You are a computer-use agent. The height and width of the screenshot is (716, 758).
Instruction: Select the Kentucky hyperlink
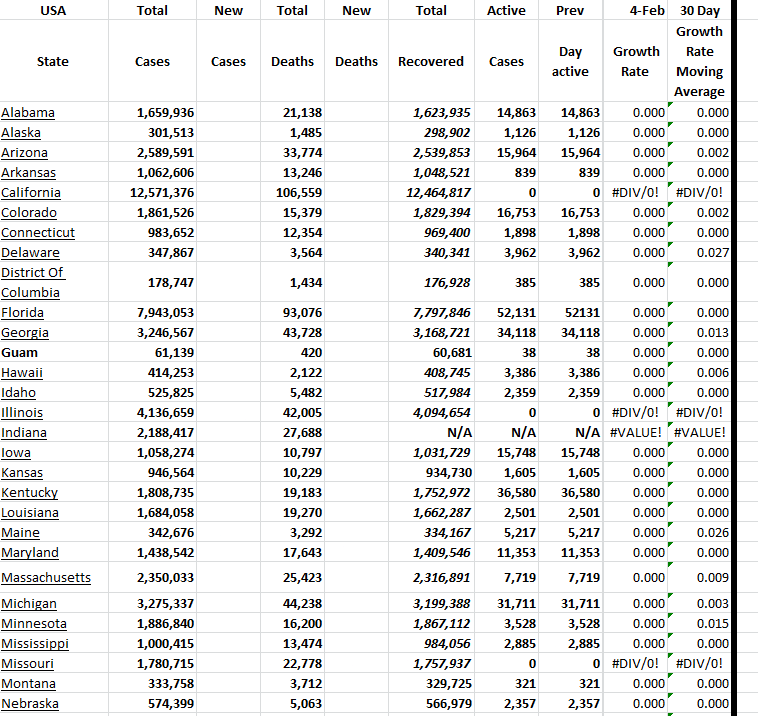point(29,492)
